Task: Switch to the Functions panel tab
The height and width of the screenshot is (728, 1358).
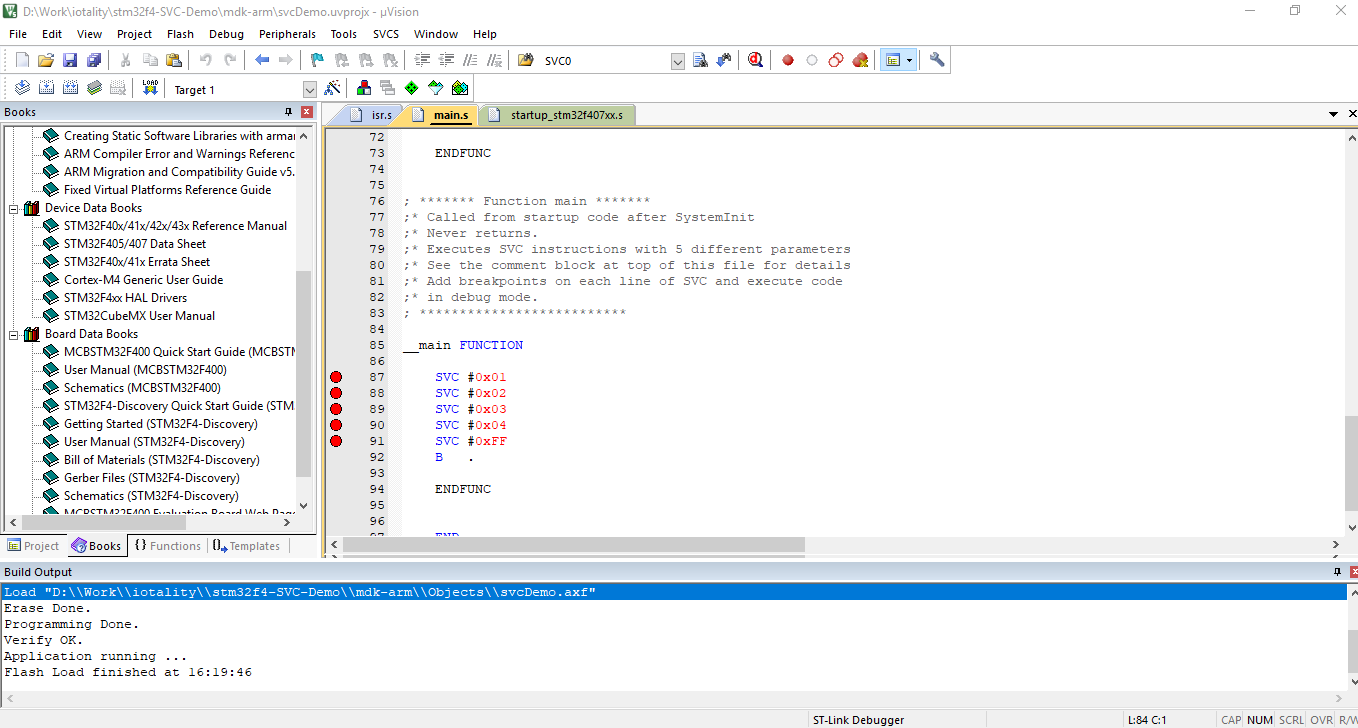Action: click(166, 546)
